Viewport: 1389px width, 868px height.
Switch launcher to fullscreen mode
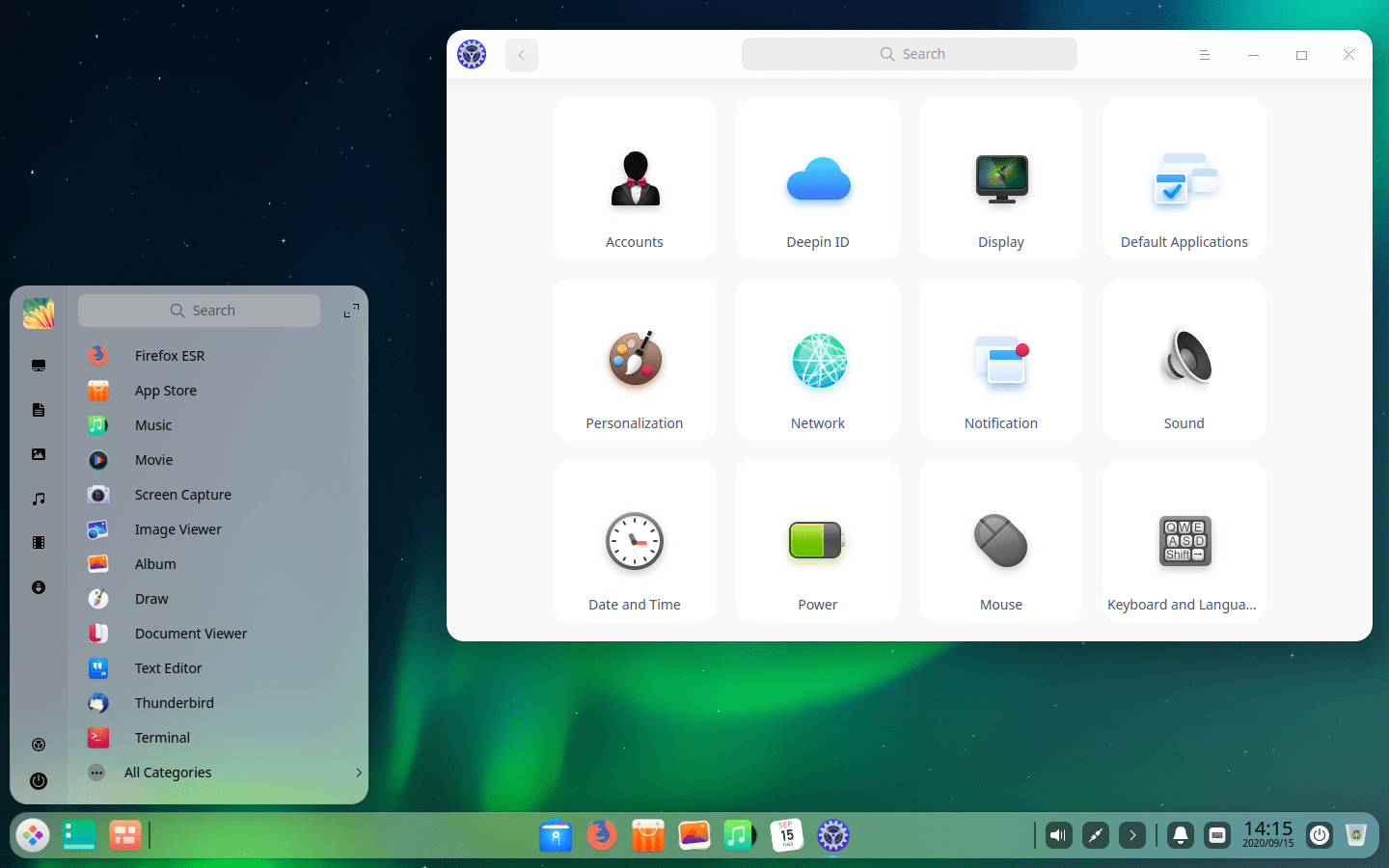tap(350, 310)
